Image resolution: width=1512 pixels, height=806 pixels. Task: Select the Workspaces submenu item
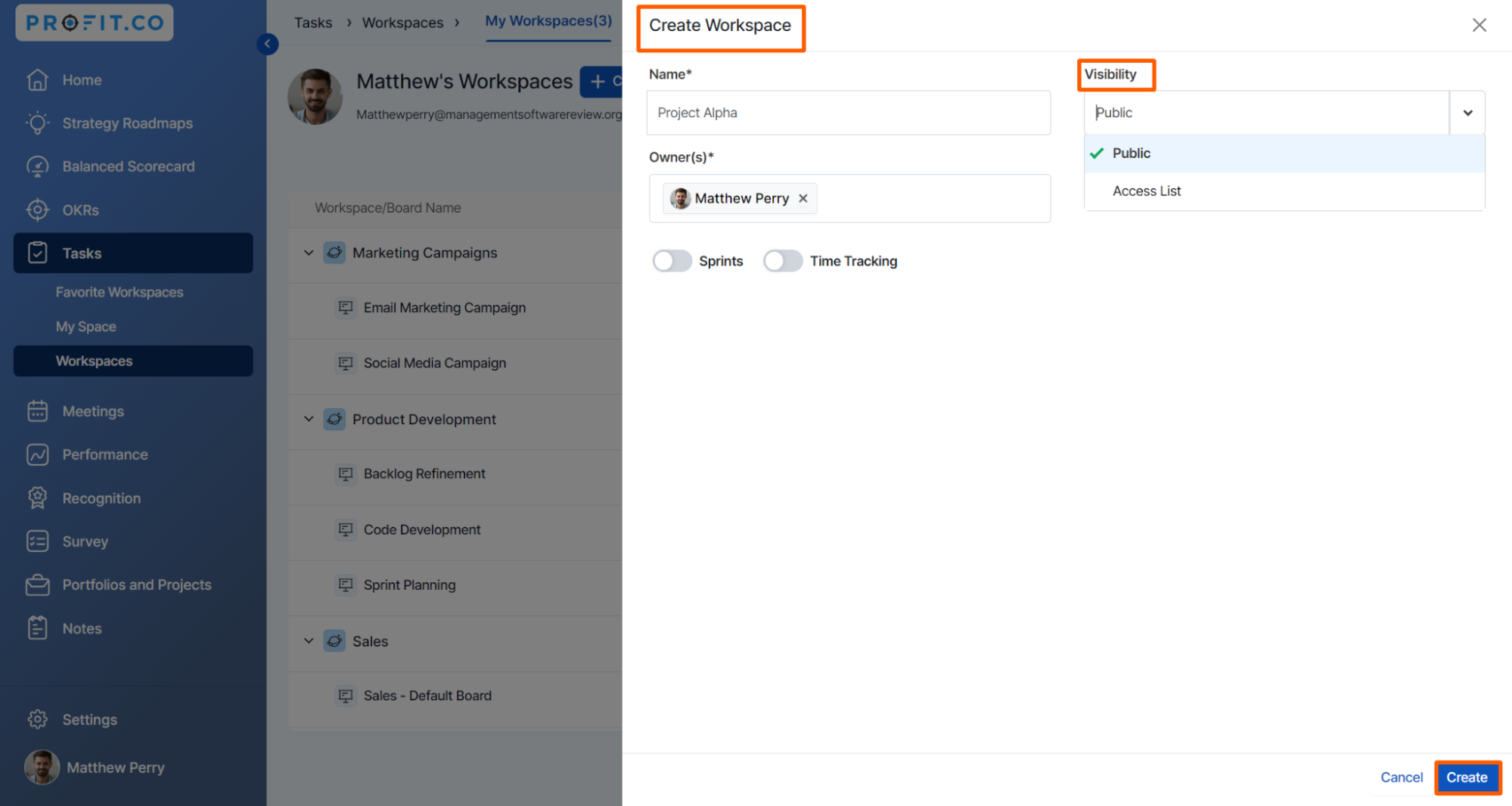(x=133, y=361)
